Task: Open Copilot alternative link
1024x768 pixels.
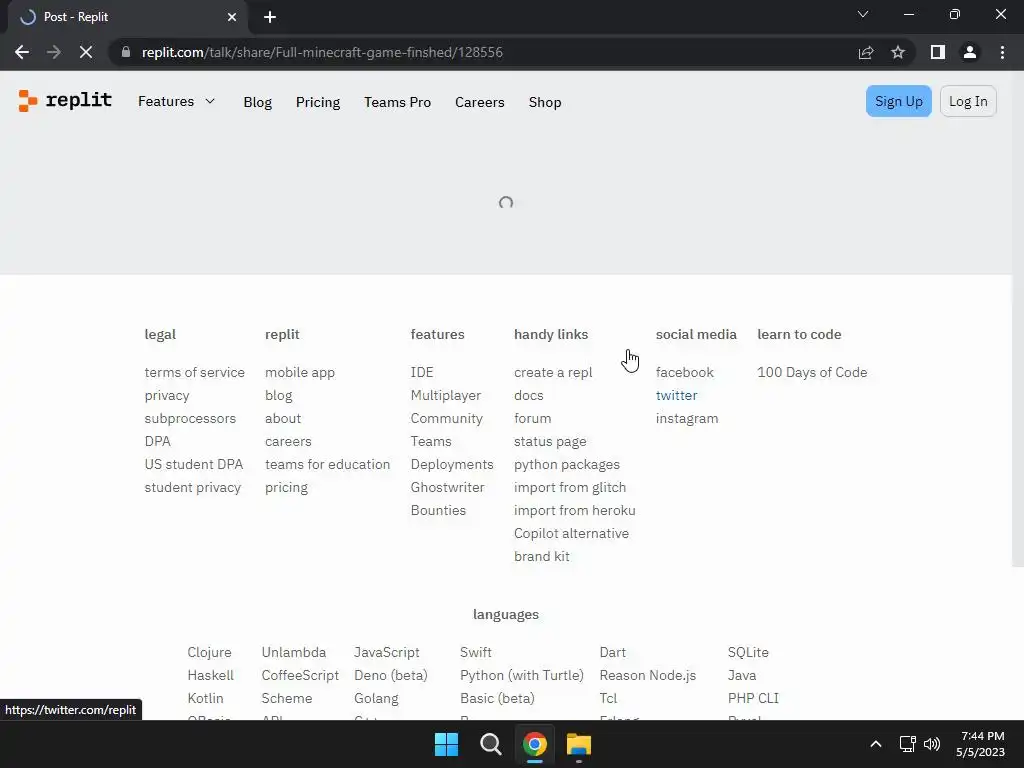Action: 571,534
